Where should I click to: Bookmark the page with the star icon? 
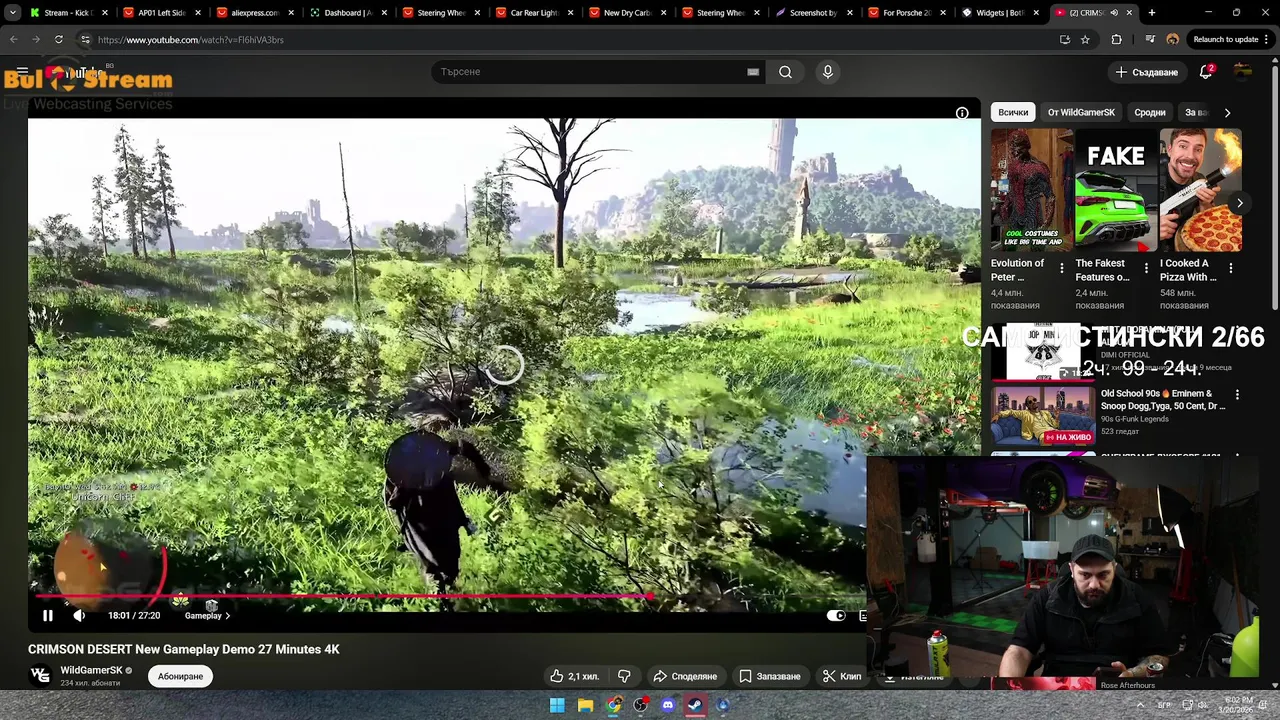point(1085,40)
